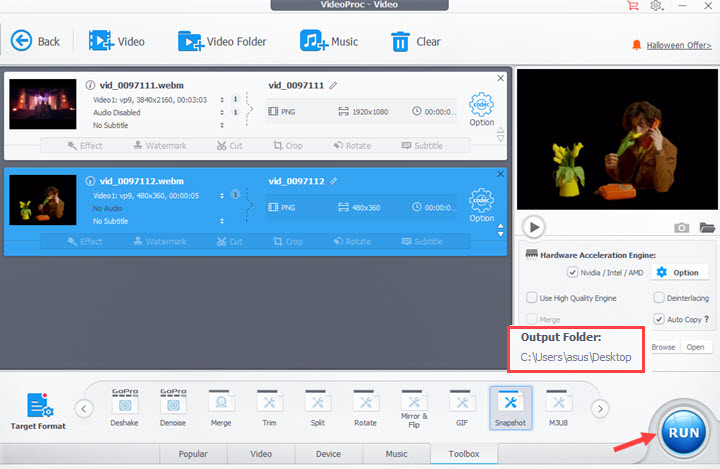Remove vid_0097111.webm from the list
720x469 pixels.
[501, 78]
